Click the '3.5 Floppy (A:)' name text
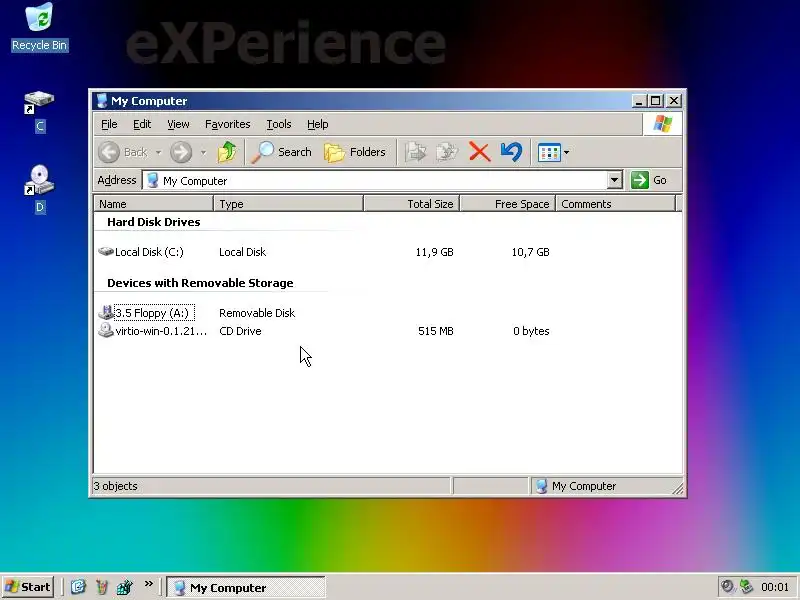The width and height of the screenshot is (800, 600). pyautogui.click(x=152, y=313)
